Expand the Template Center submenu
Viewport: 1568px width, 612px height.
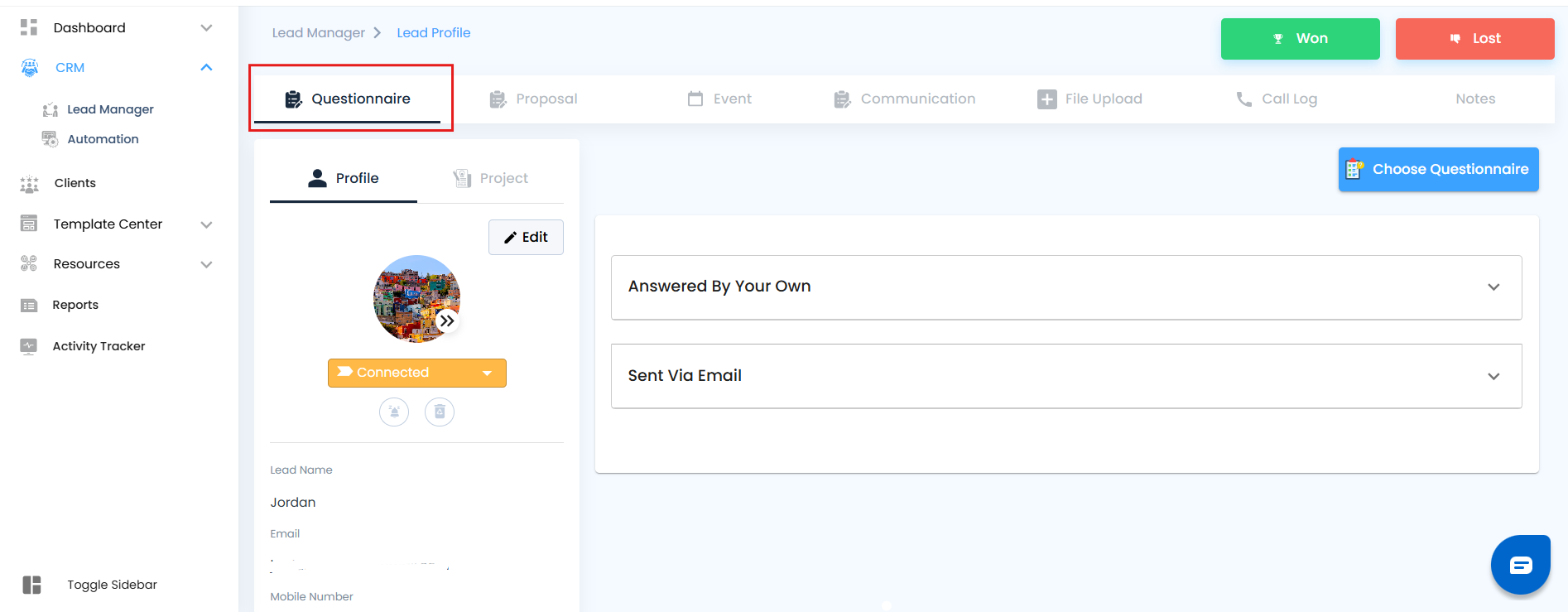tap(207, 224)
